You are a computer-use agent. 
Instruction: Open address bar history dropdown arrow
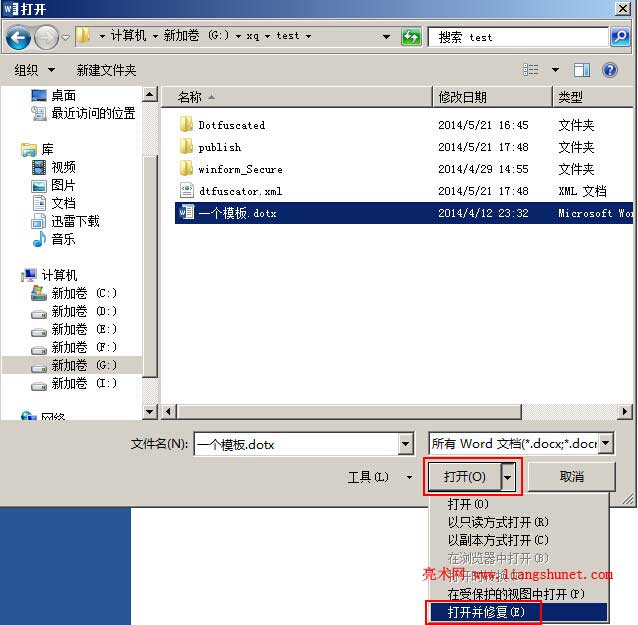[387, 37]
